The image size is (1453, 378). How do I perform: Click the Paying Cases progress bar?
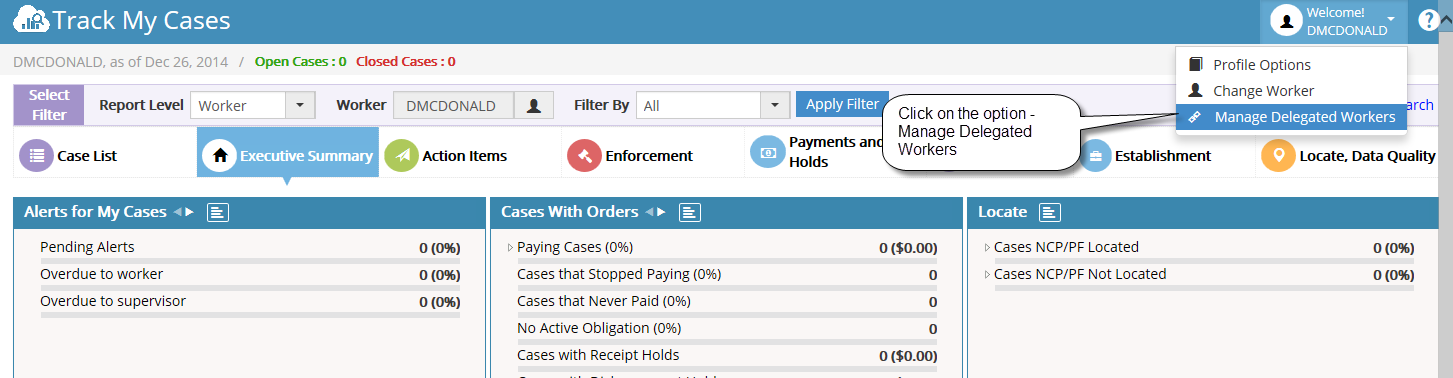point(727,261)
